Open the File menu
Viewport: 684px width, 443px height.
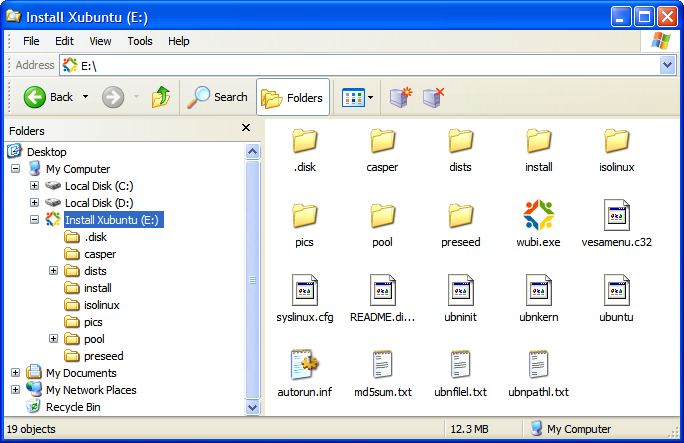[x=31, y=41]
